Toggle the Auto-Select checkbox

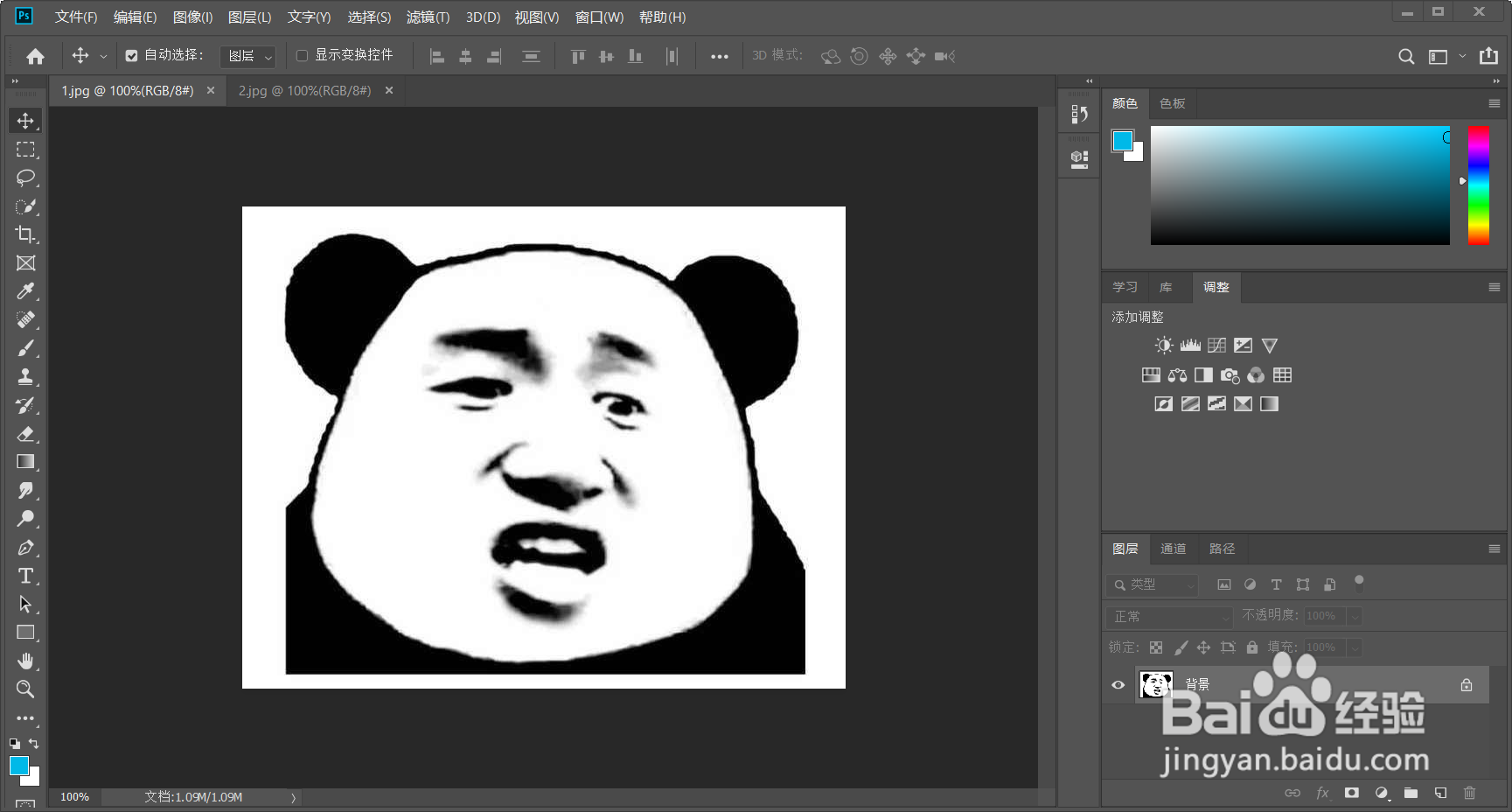[131, 56]
